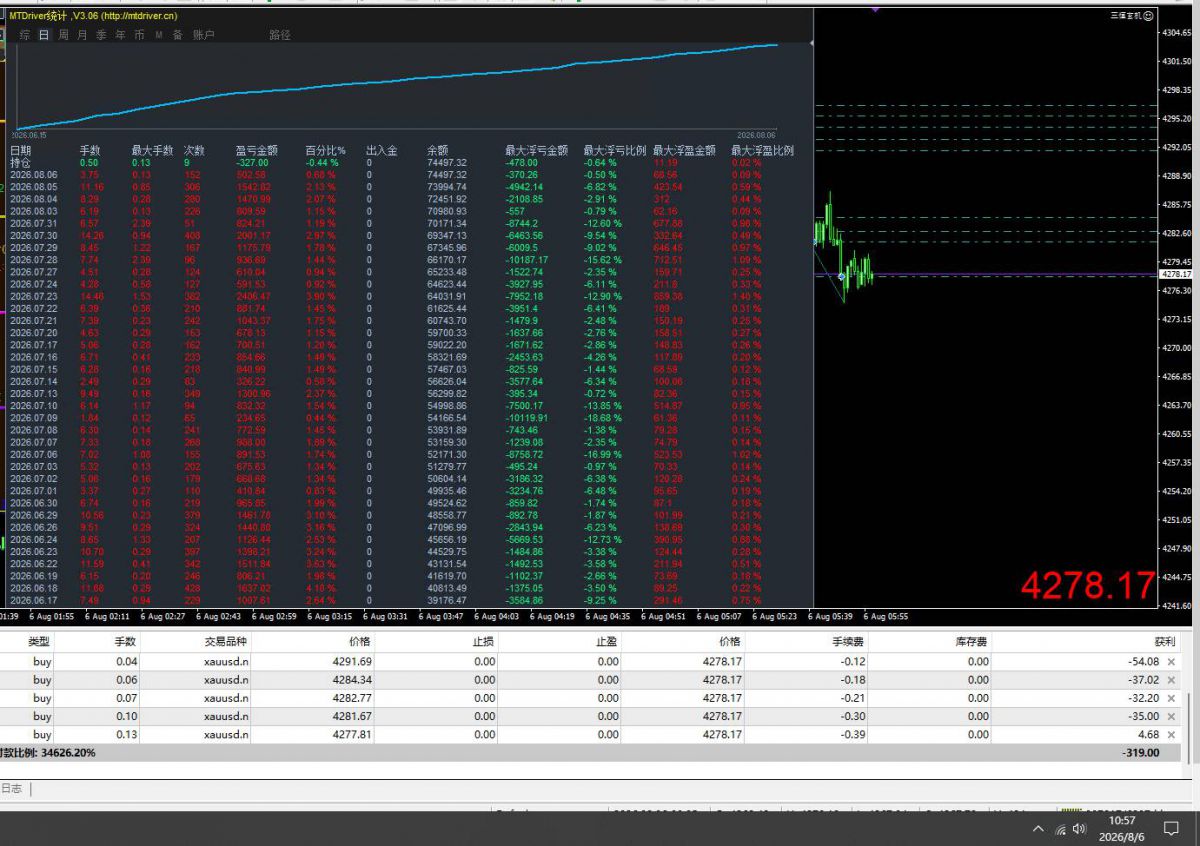Close the 4281.67 buy order via X
This screenshot has height=846, width=1200.
click(1171, 716)
